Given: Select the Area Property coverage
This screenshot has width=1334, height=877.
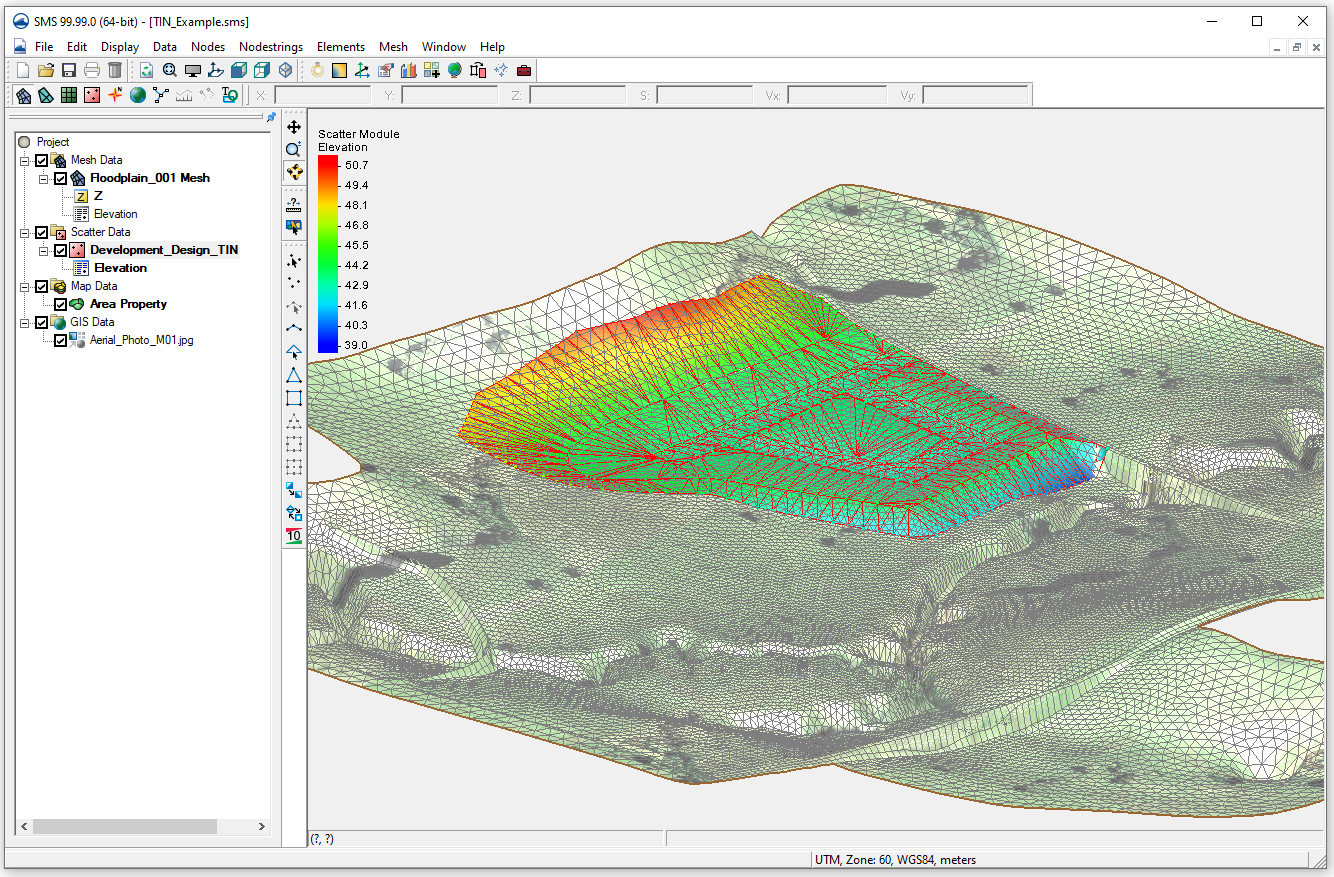Looking at the screenshot, I should tap(129, 303).
